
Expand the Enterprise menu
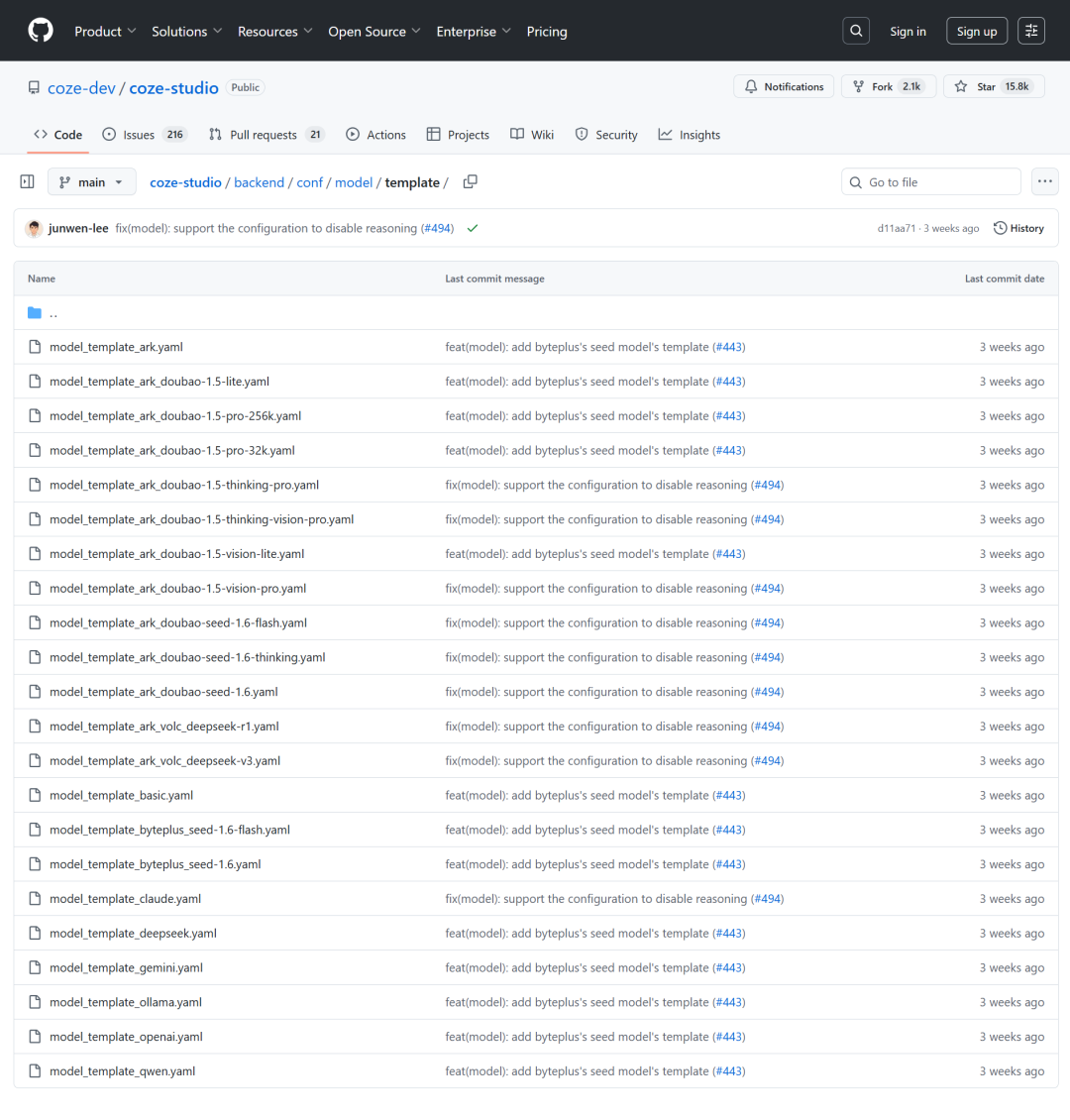pos(474,32)
